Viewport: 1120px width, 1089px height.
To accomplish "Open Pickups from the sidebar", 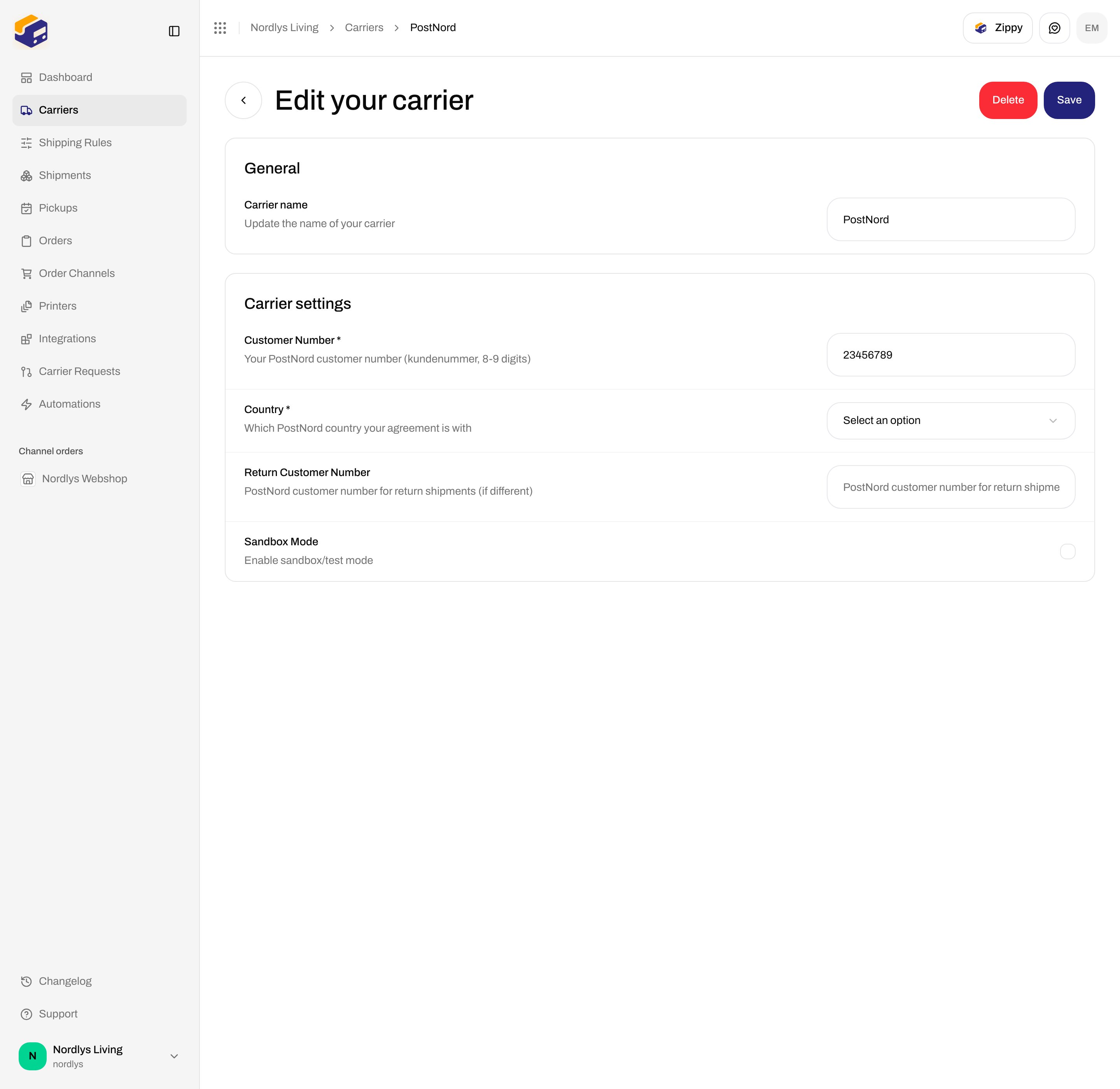I will pyautogui.click(x=100, y=208).
